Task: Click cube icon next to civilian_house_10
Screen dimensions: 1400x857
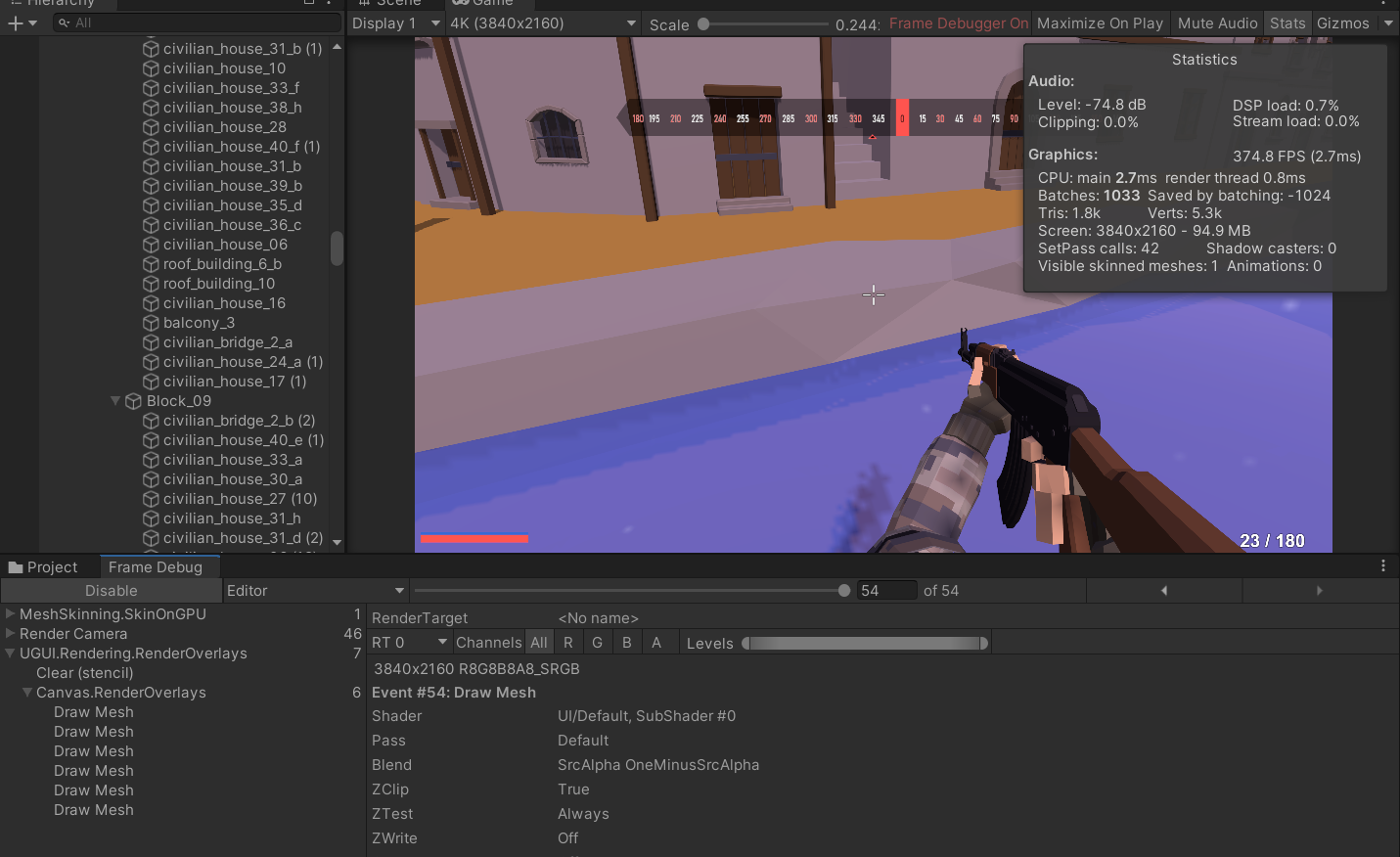Action: tap(151, 68)
